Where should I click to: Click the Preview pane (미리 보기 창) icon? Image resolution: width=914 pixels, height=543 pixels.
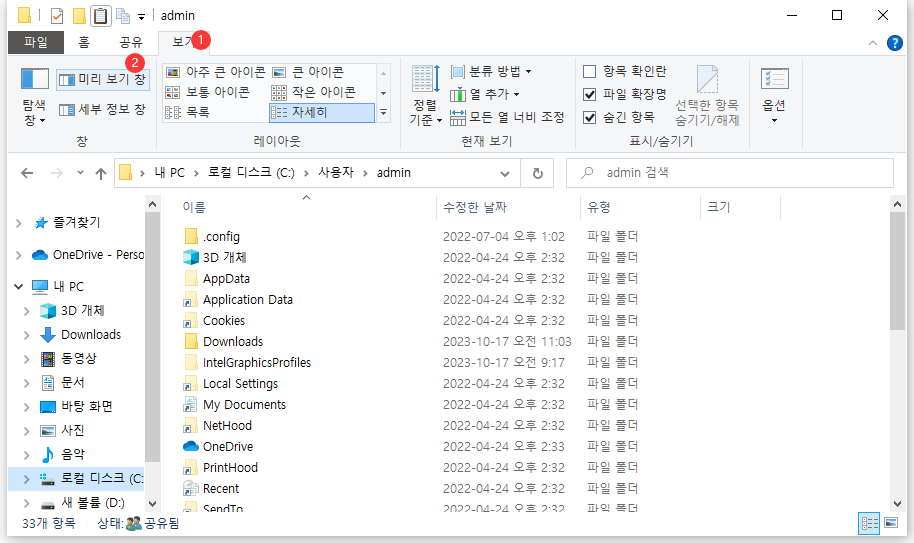click(x=67, y=79)
